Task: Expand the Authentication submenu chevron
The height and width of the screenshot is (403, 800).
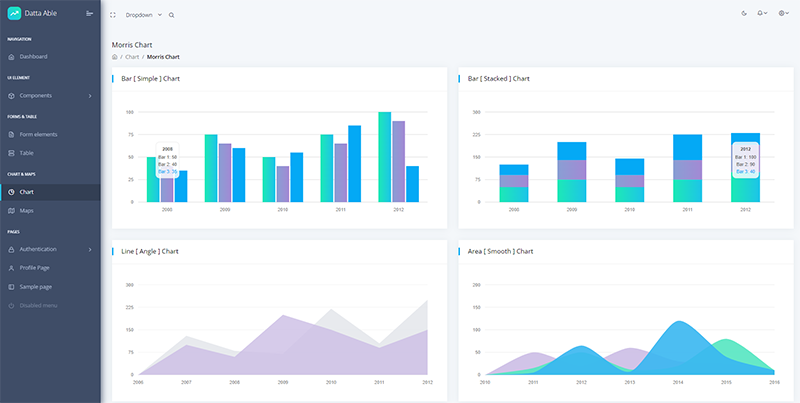Action: tap(90, 249)
